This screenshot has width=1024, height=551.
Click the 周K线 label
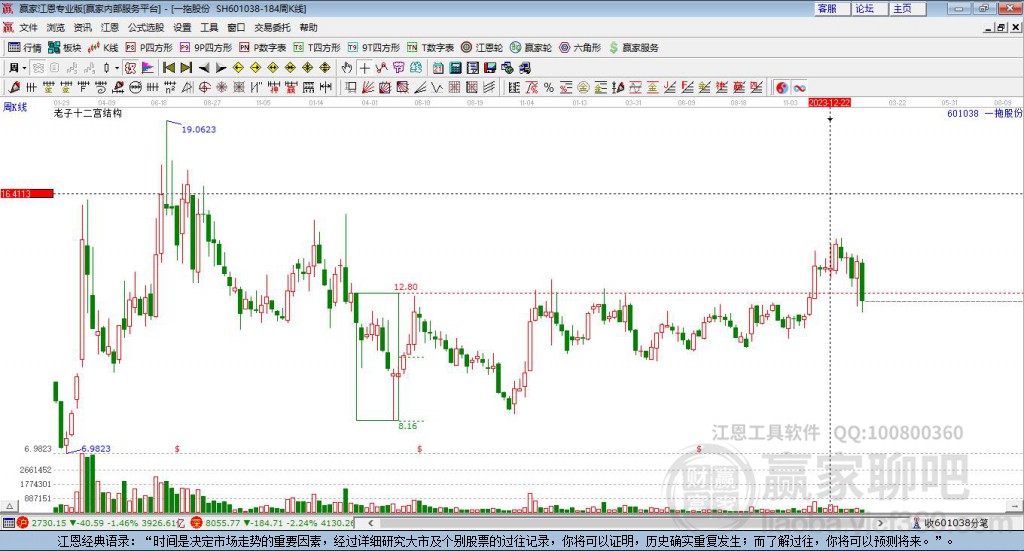point(15,107)
